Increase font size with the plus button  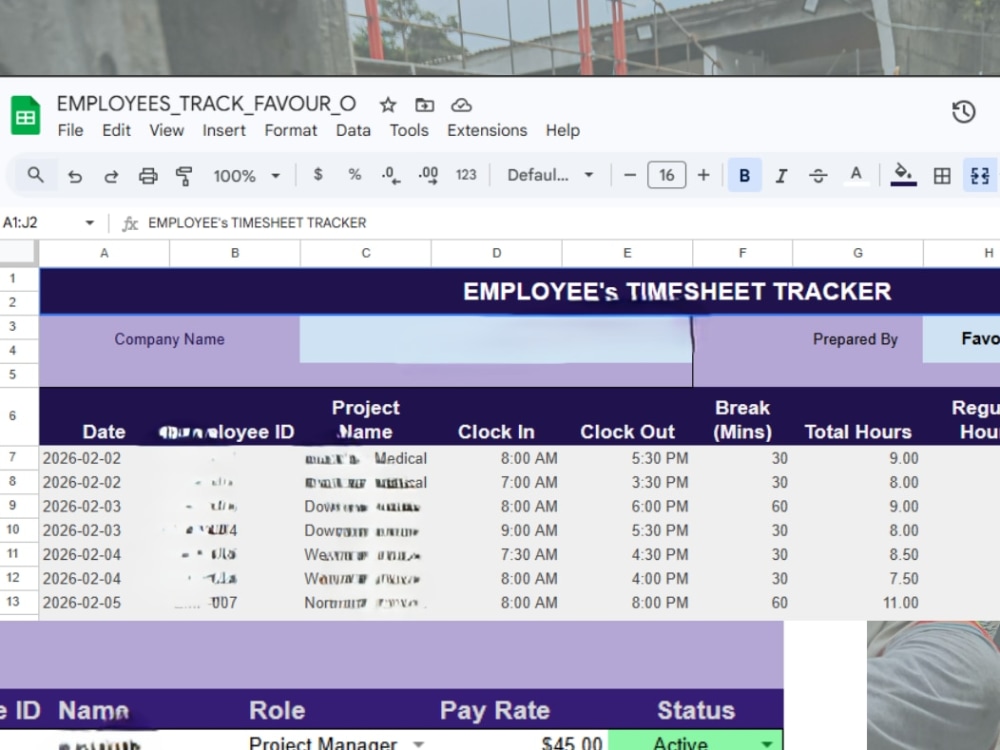tap(703, 175)
